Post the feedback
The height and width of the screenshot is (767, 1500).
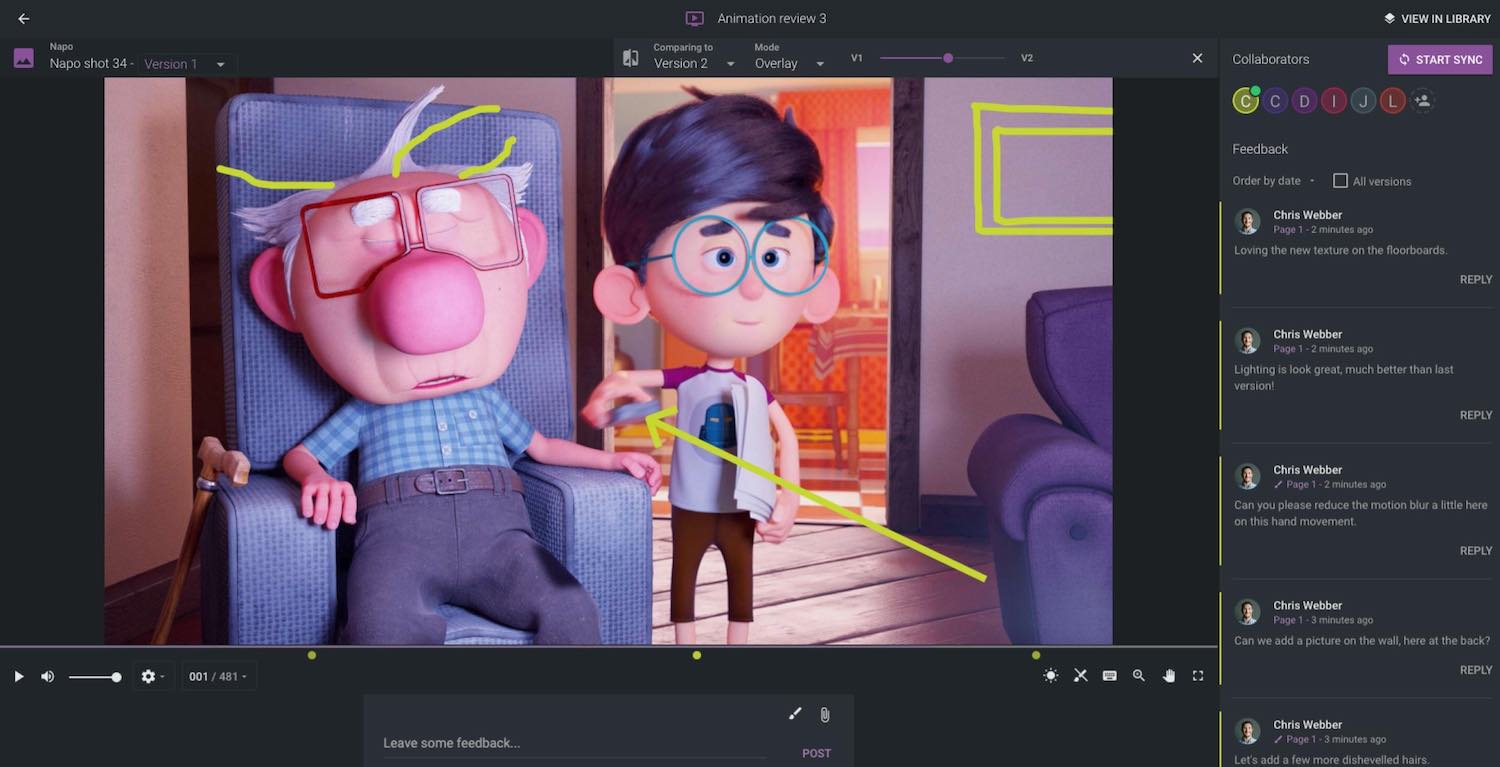pos(816,753)
